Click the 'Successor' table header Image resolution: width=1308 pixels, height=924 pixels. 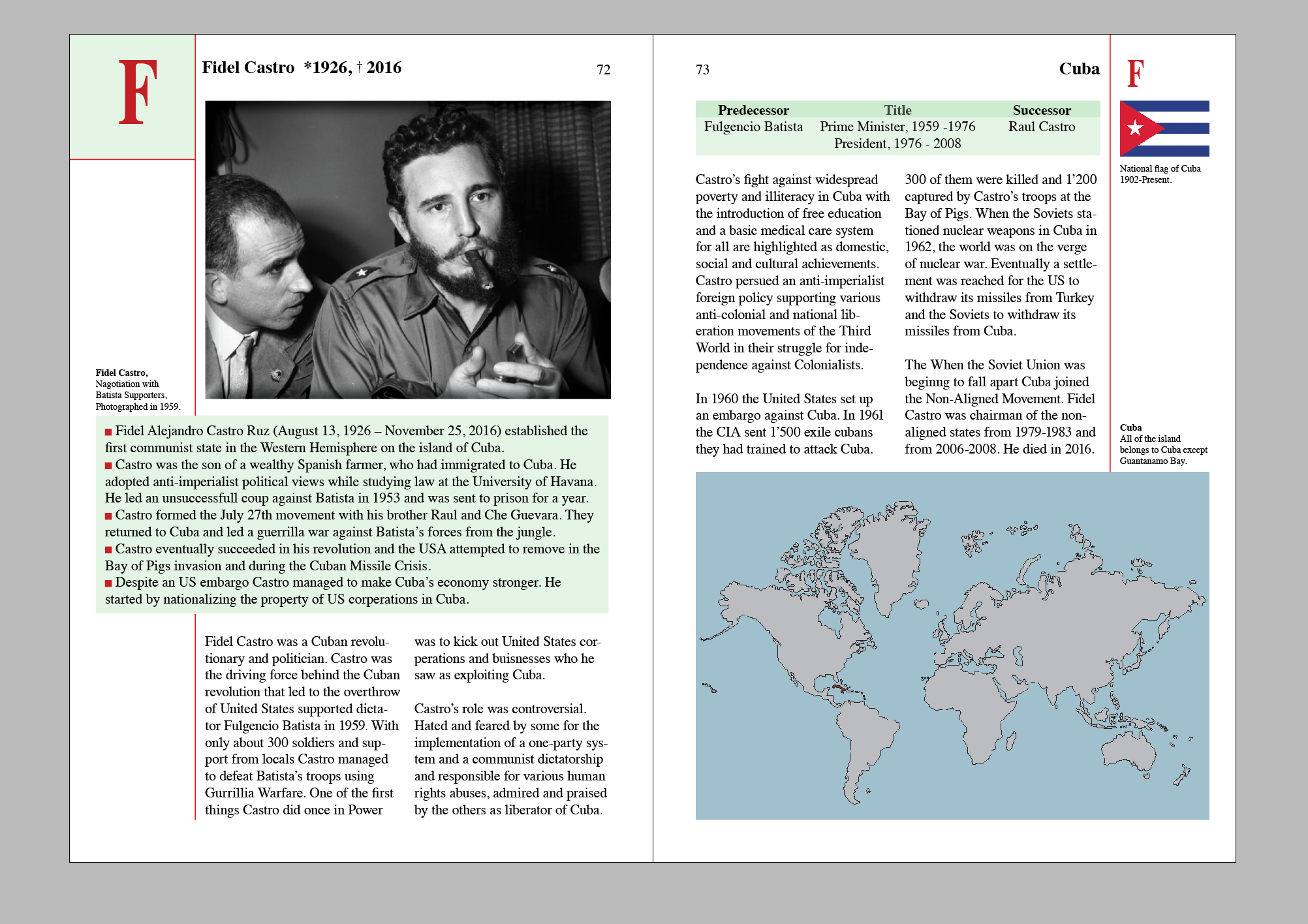tap(1041, 110)
